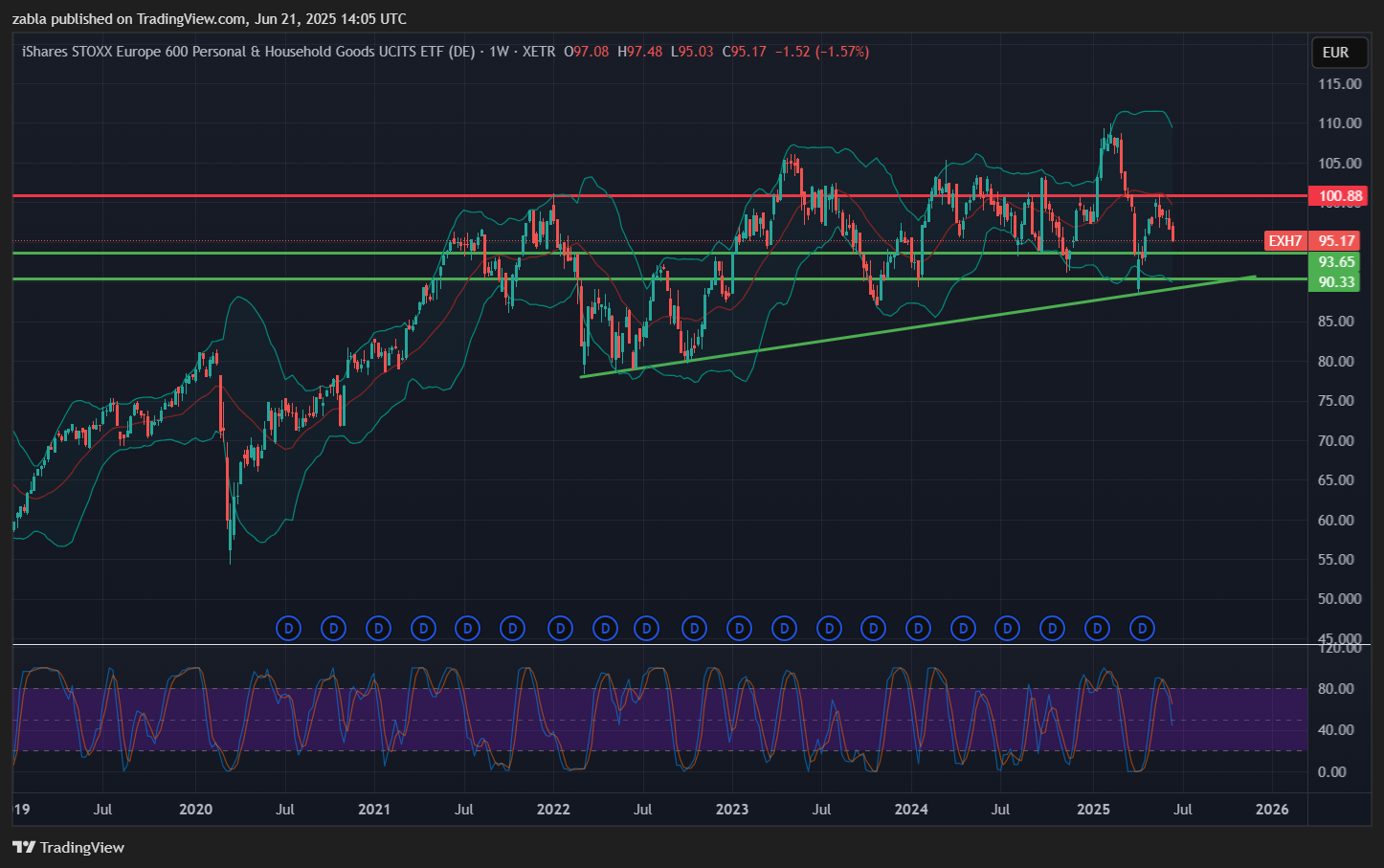Click the EXH7 symbol price tag

(1284, 241)
